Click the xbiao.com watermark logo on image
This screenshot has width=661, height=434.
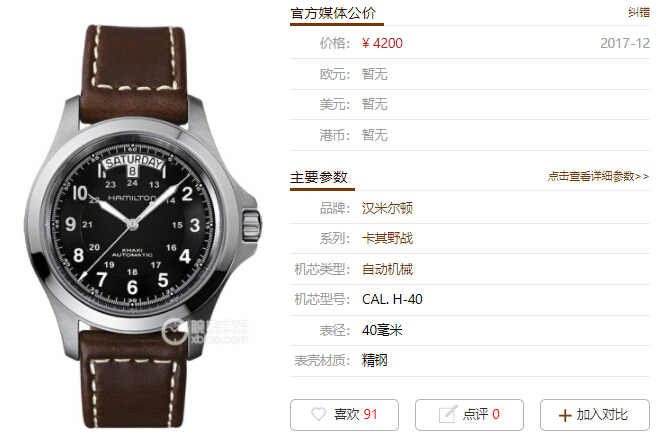205,332
